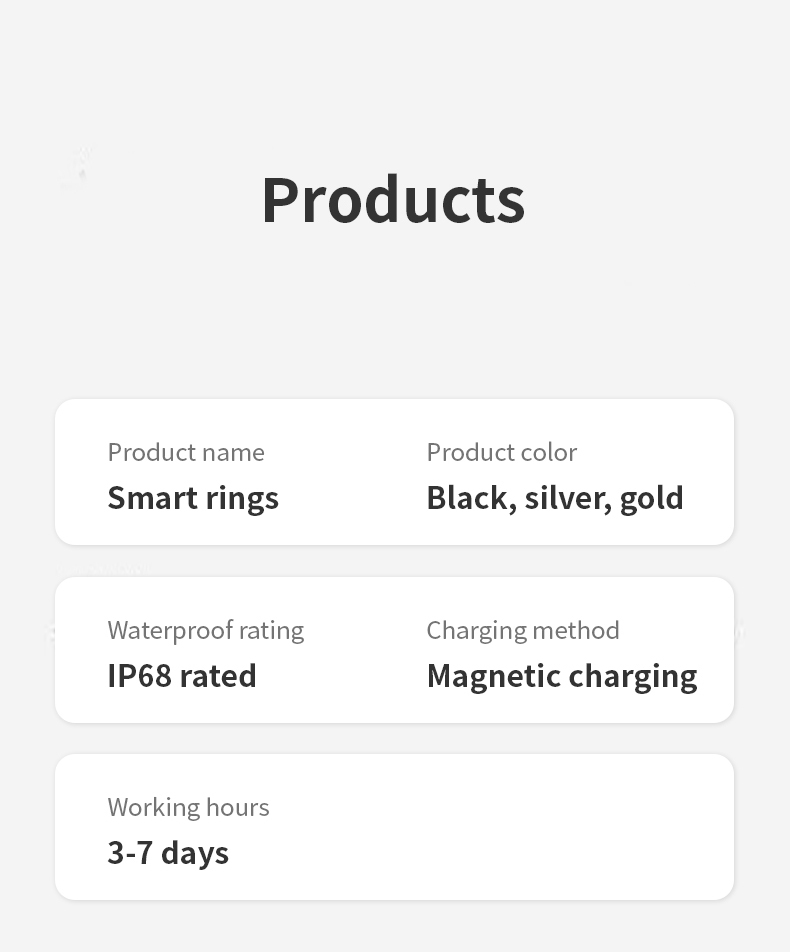This screenshot has width=790, height=952.
Task: Select the Product name label
Action: point(186,452)
